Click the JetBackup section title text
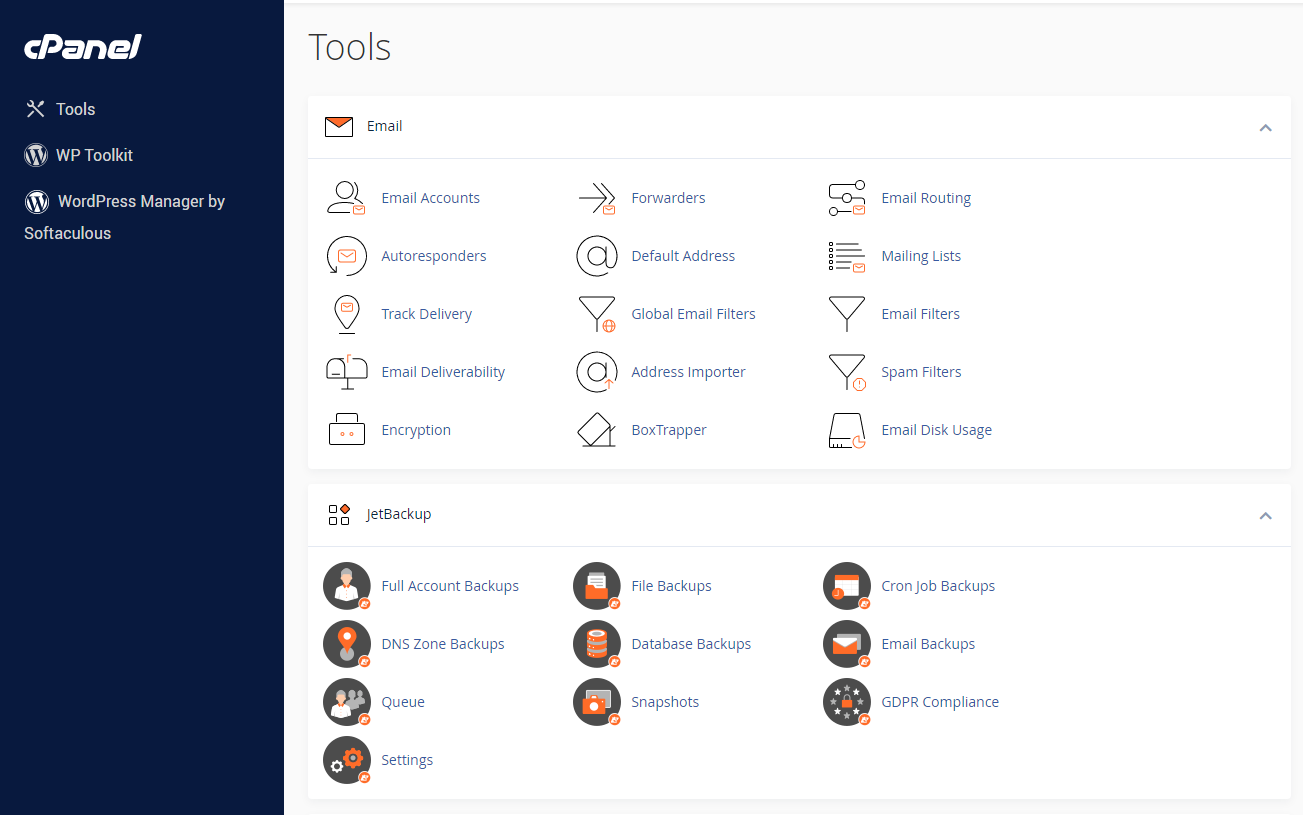 [x=399, y=514]
